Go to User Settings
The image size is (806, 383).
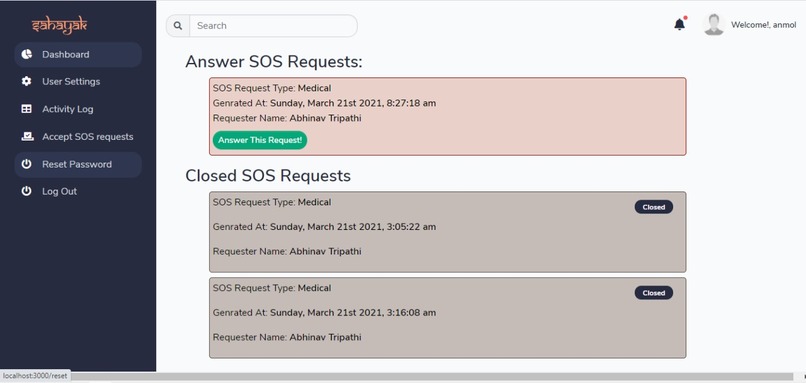(x=78, y=81)
